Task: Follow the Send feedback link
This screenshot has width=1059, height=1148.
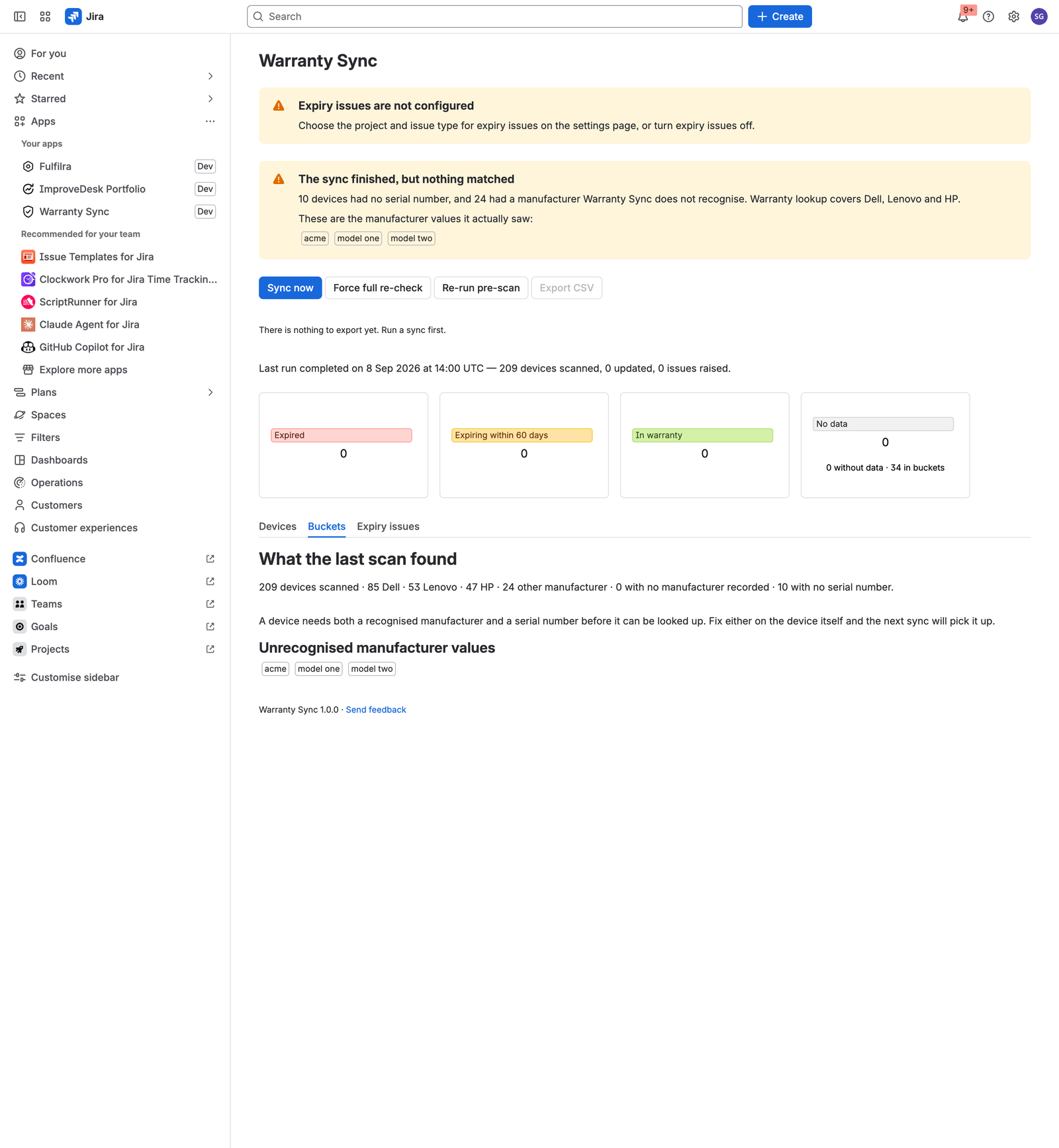Action: tap(376, 710)
